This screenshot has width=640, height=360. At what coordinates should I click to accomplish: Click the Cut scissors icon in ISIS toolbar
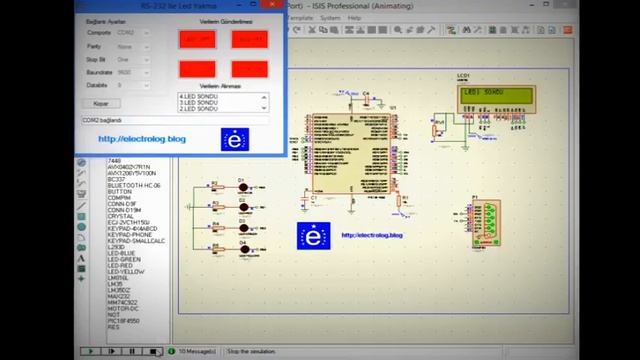click(x=312, y=30)
